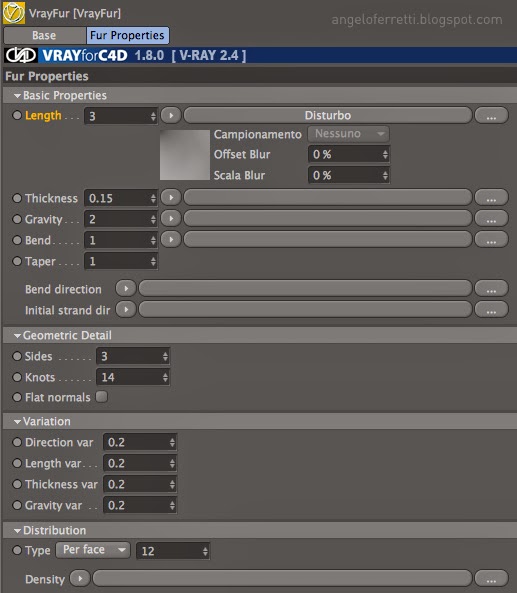
Task: Click the empty Initial strand dir slot
Action: point(305,310)
